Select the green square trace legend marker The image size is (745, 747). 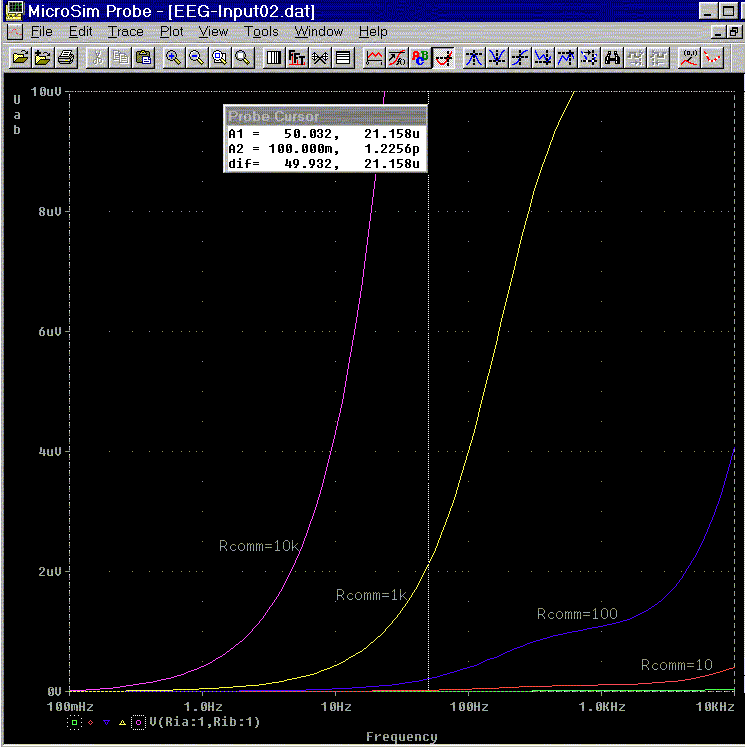pyautogui.click(x=73, y=721)
